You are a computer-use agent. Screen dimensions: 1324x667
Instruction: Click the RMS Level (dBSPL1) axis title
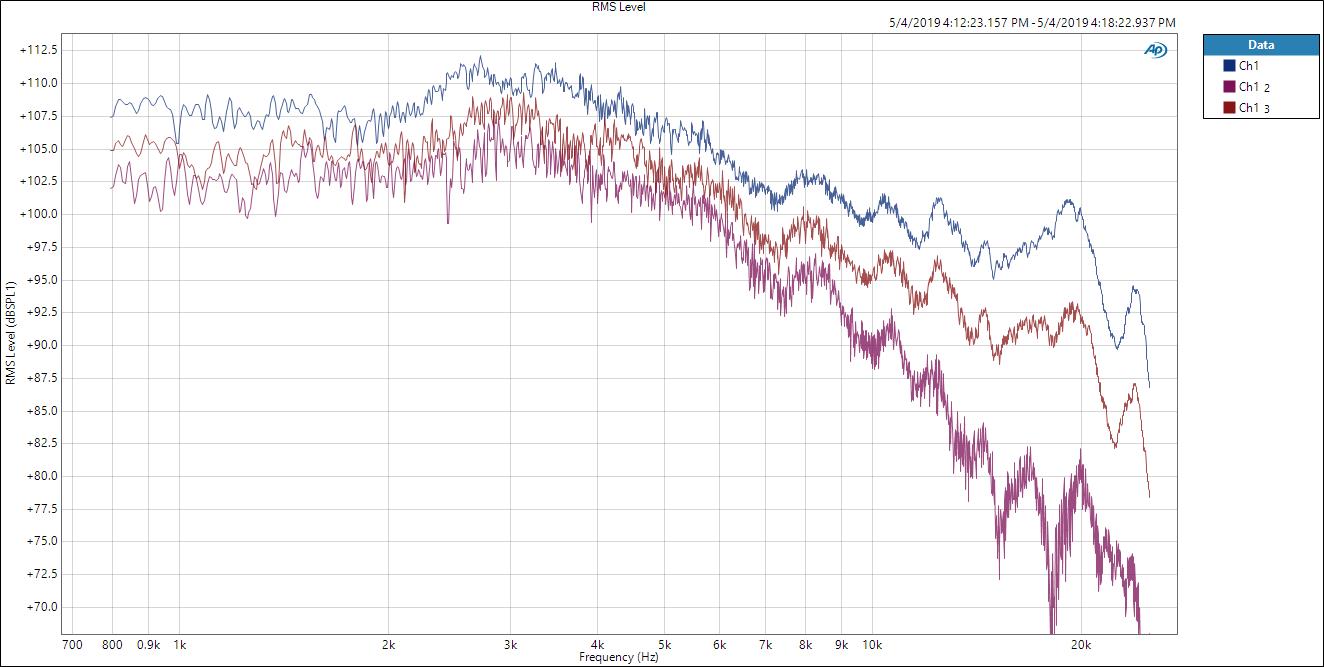click(x=11, y=333)
